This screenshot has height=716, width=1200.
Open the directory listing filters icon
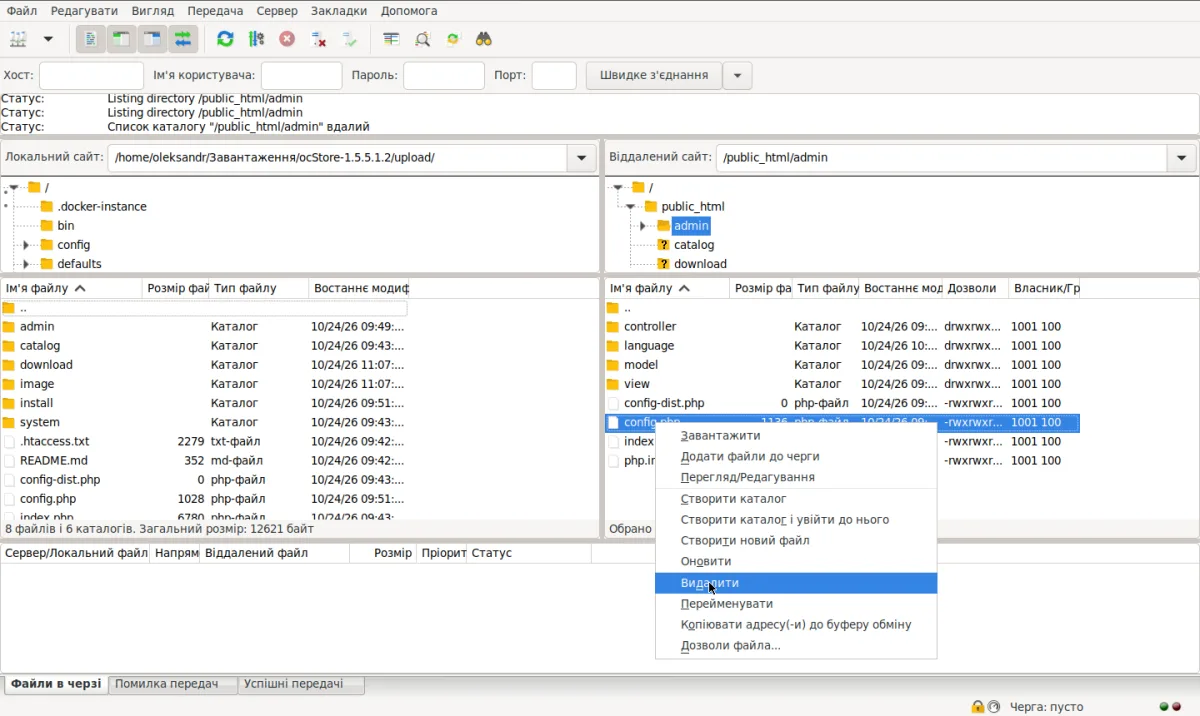tap(391, 39)
